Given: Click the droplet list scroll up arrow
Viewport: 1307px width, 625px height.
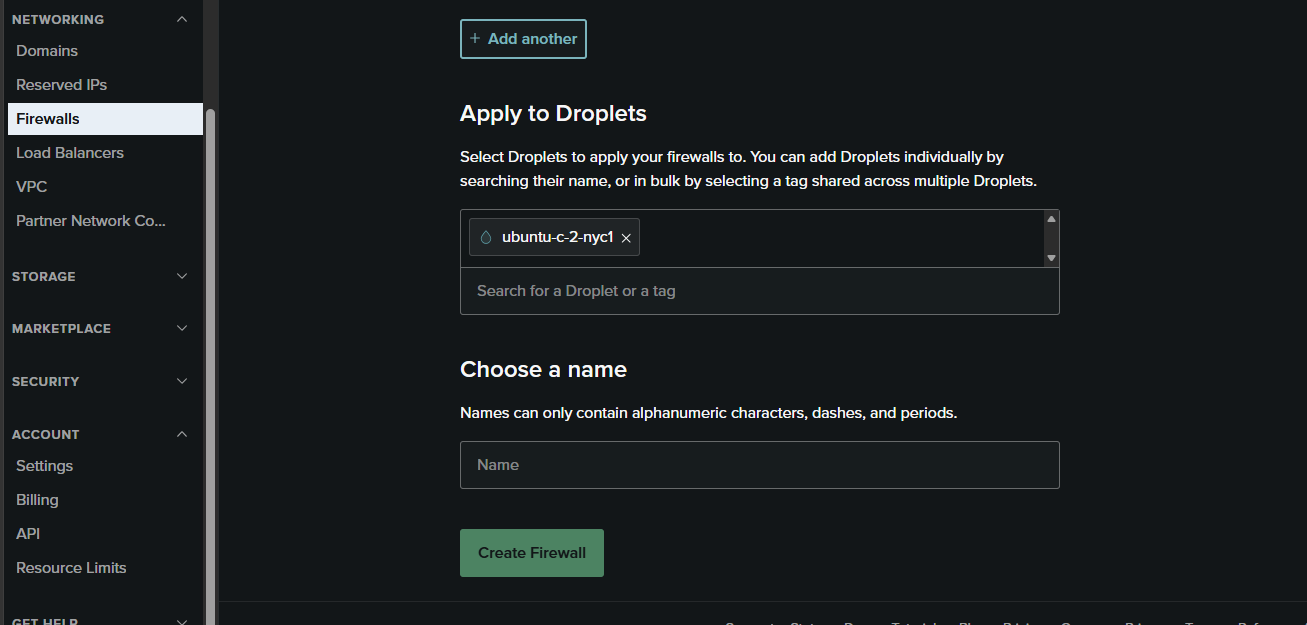Looking at the screenshot, I should (1051, 219).
